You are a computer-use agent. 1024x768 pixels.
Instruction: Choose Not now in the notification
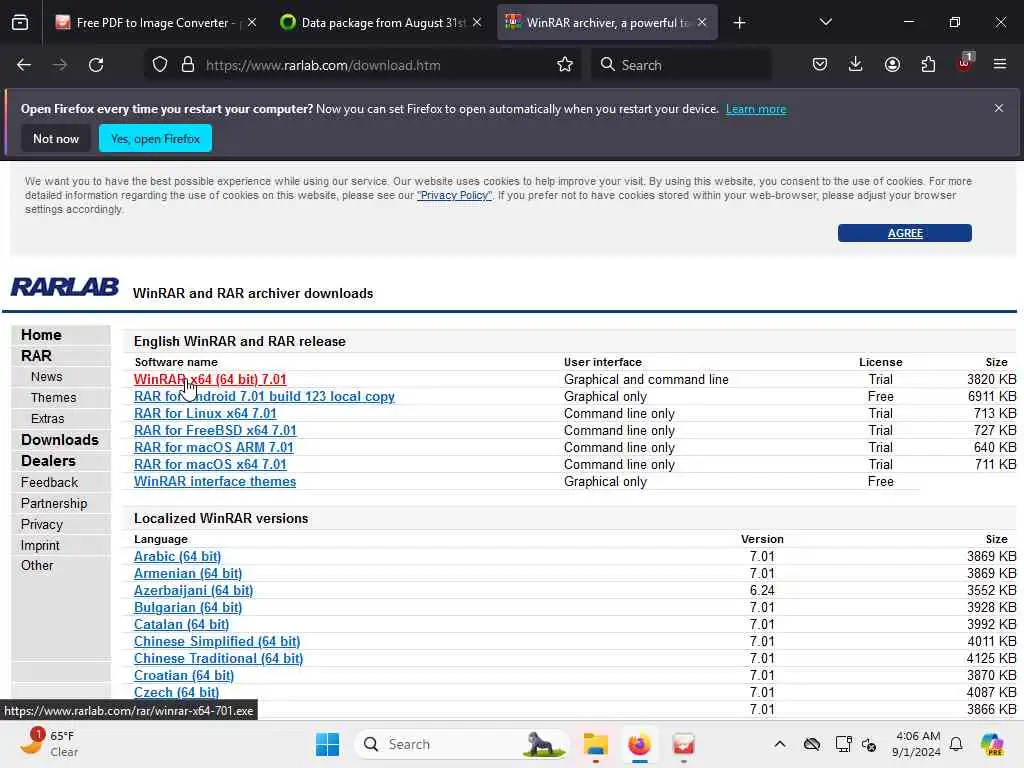click(x=56, y=138)
